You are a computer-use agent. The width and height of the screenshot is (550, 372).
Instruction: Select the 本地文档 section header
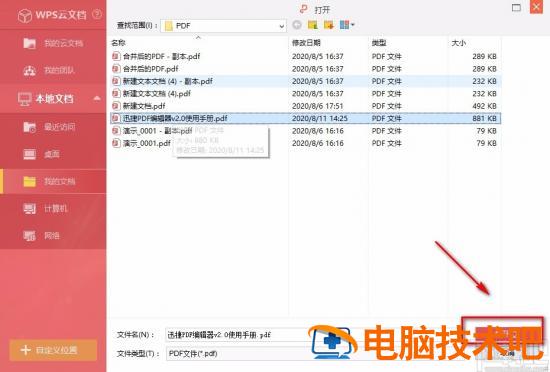pos(53,99)
